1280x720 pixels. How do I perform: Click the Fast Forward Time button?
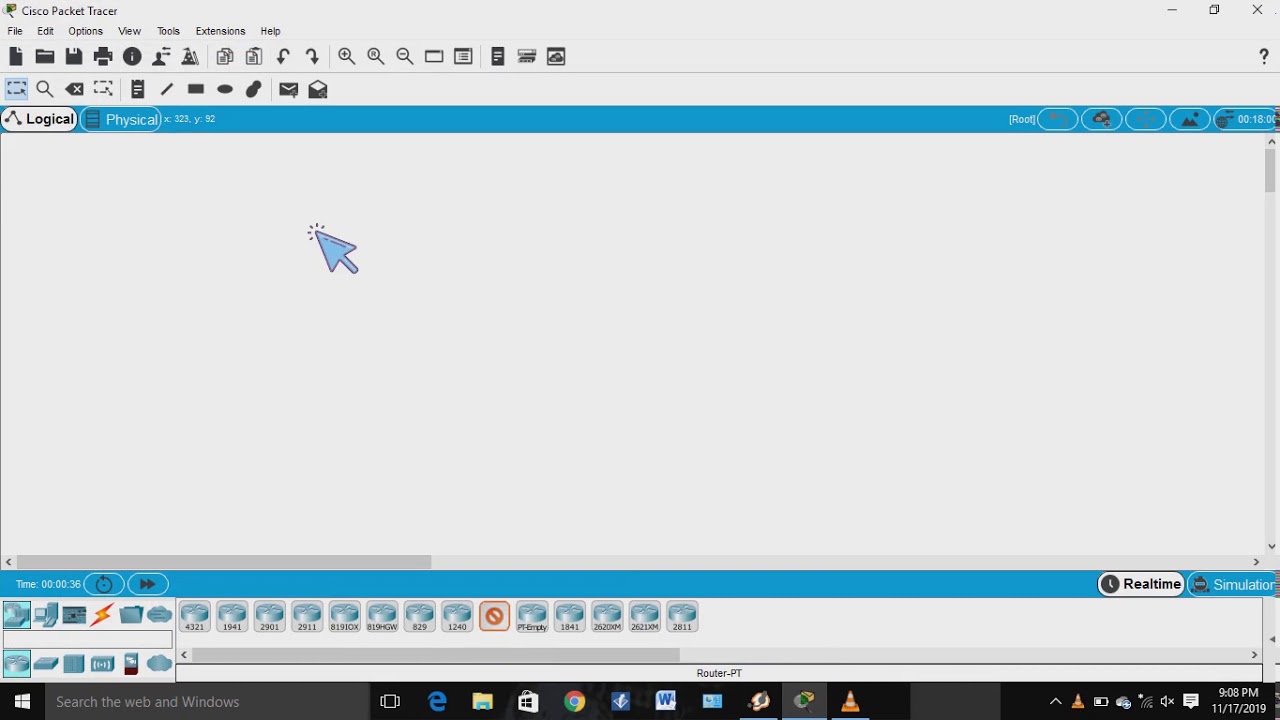click(147, 584)
